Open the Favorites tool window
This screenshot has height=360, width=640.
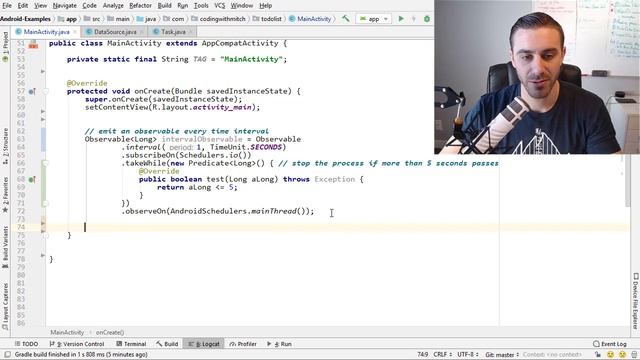pos(5,195)
